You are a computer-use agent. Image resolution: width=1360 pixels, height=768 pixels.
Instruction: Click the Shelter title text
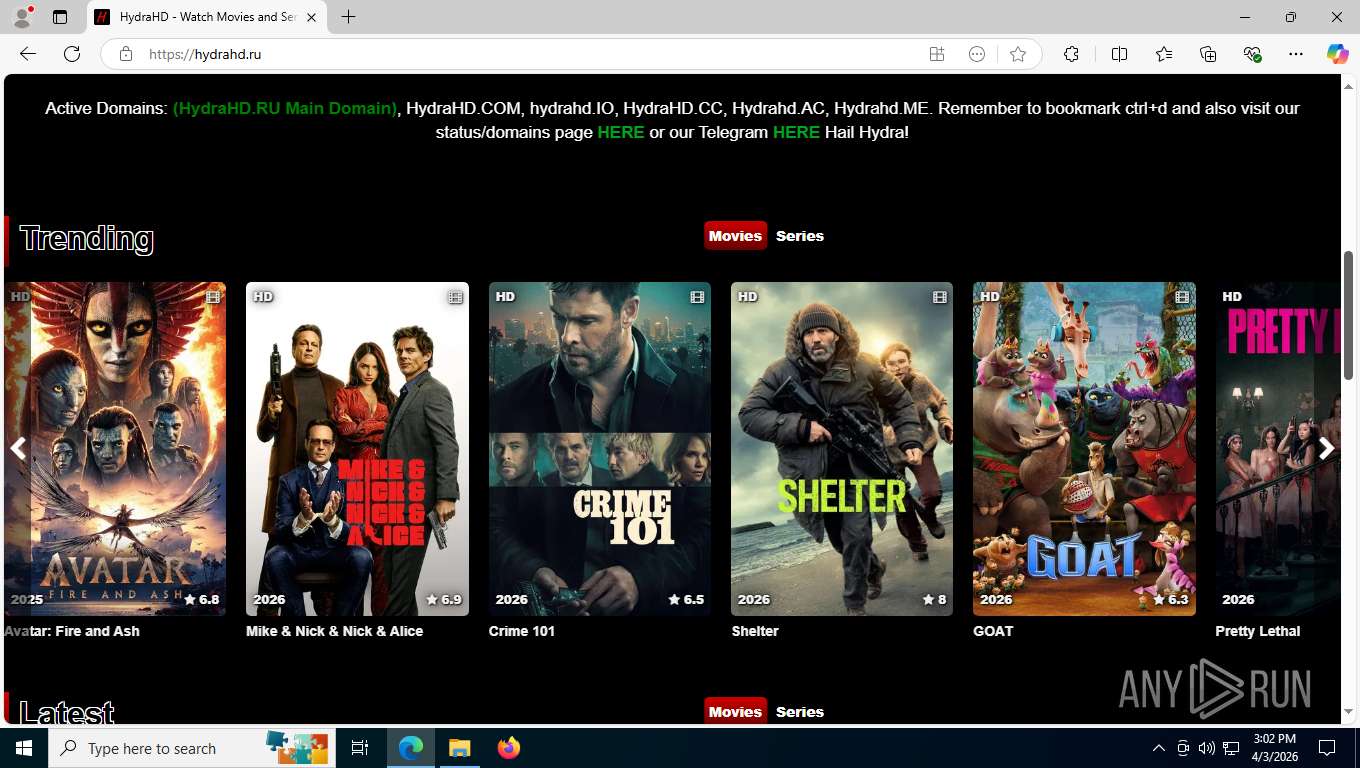(x=755, y=631)
